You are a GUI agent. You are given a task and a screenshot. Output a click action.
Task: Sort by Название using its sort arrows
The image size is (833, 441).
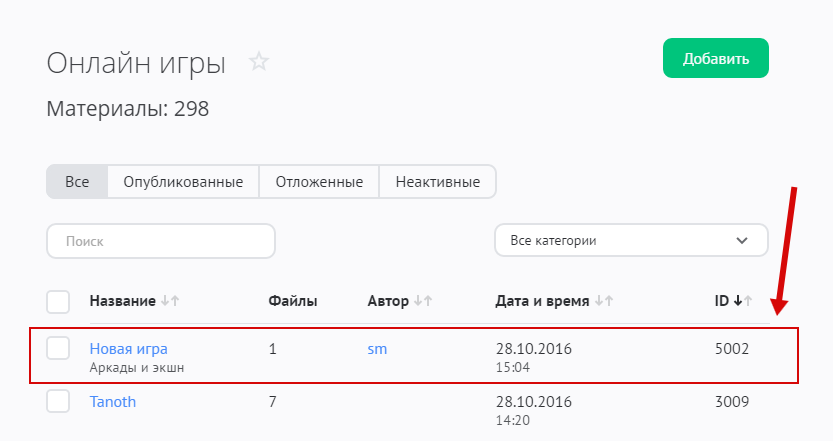coord(169,301)
